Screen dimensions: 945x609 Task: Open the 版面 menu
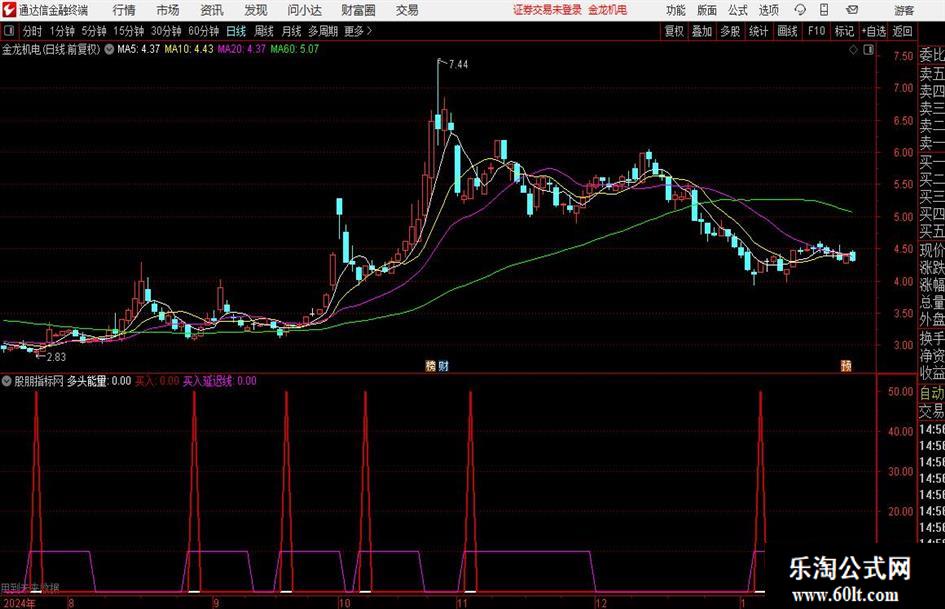706,10
